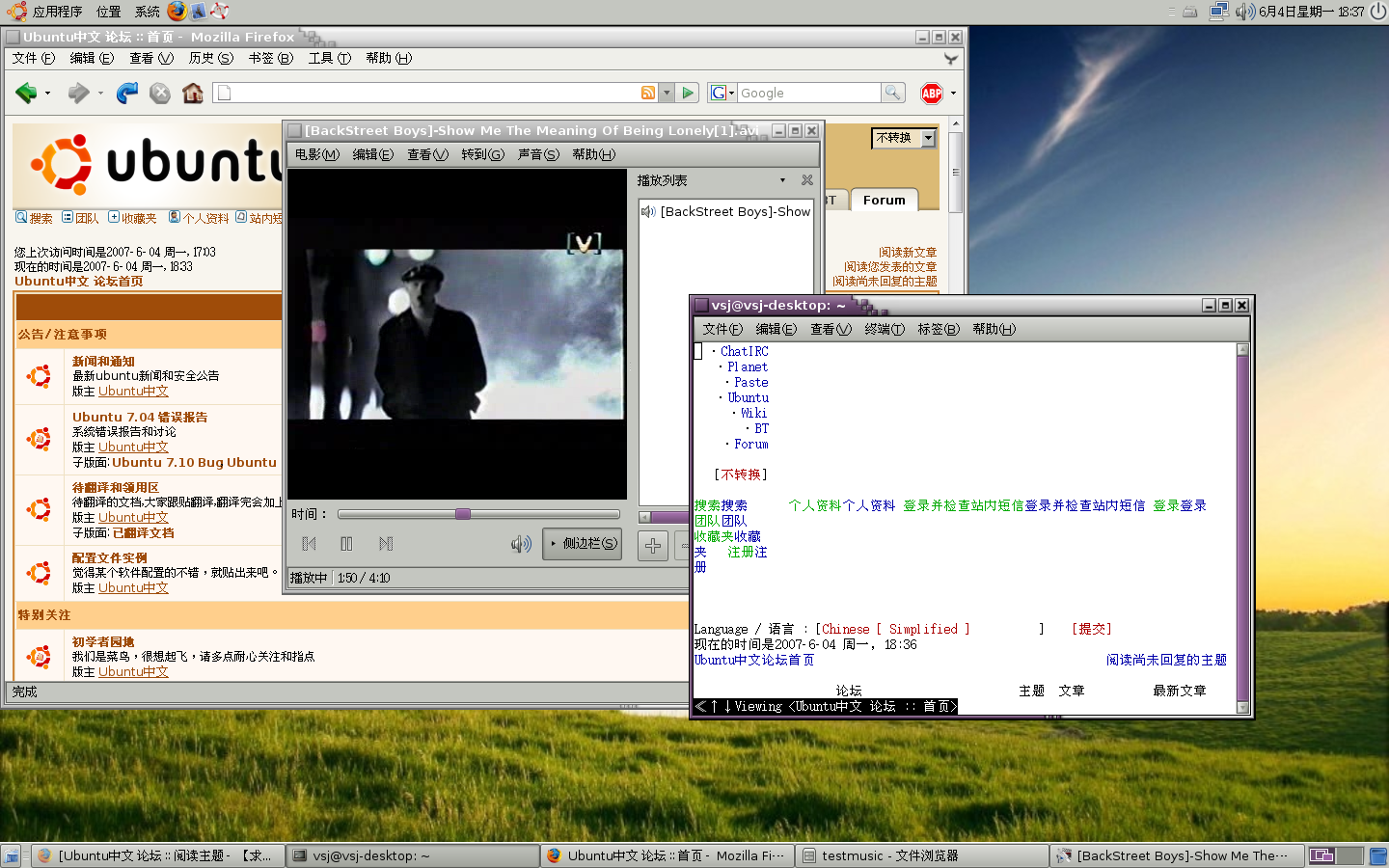Open the 声音(S) menu in Totem

click(538, 154)
